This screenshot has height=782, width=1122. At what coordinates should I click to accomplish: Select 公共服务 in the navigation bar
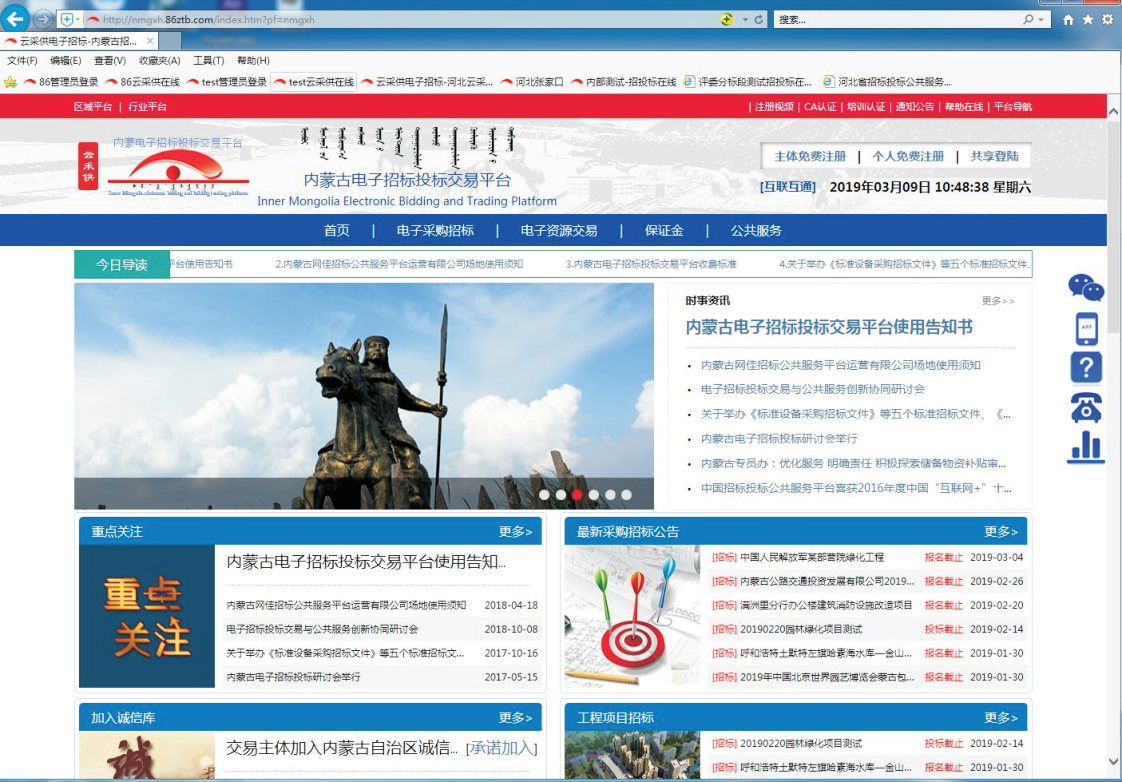[756, 230]
